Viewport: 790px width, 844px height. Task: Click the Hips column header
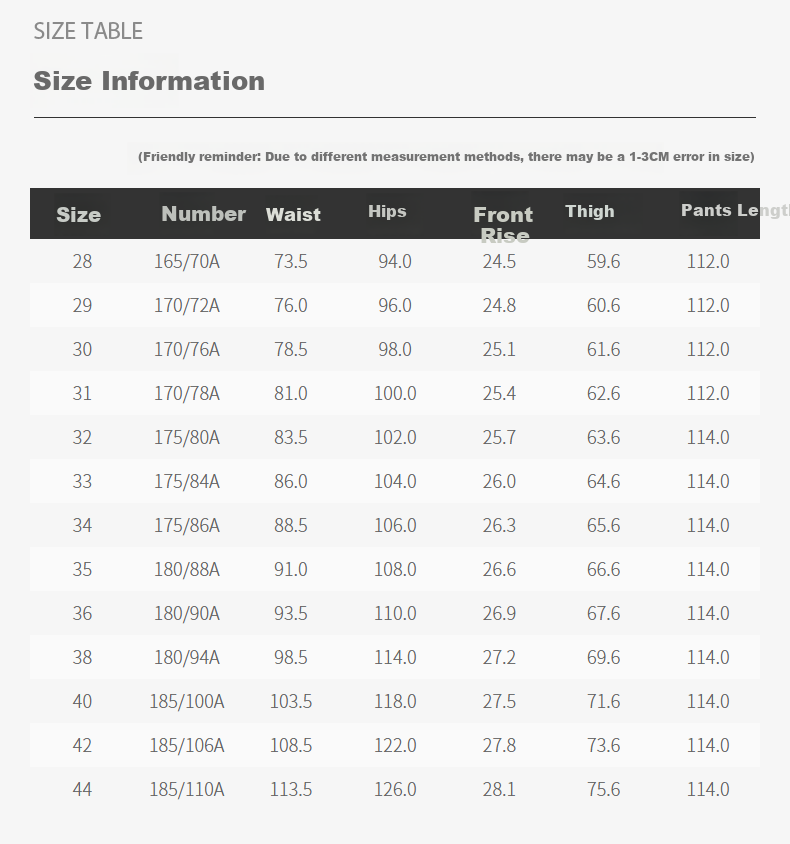pos(387,211)
